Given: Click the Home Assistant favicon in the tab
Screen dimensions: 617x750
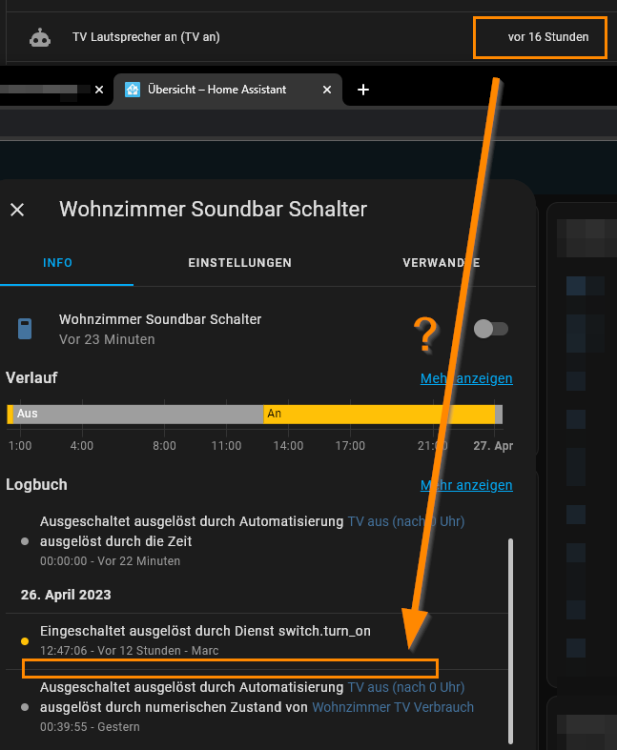Looking at the screenshot, I should click(x=132, y=89).
